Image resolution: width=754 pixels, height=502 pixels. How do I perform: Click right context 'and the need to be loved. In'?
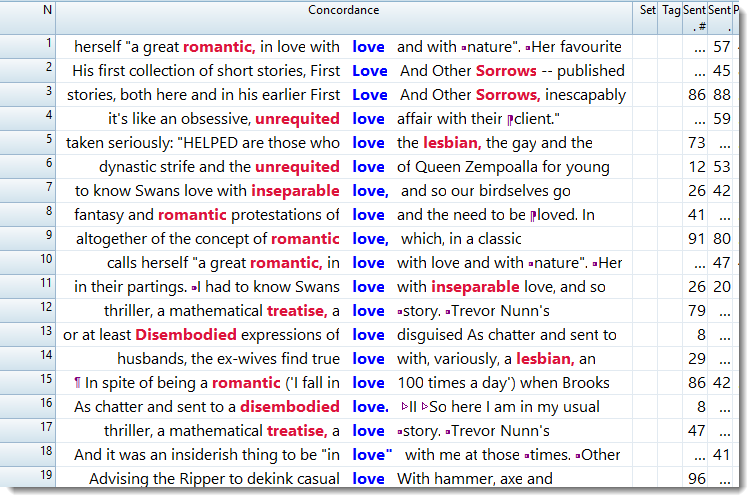[x=496, y=215]
